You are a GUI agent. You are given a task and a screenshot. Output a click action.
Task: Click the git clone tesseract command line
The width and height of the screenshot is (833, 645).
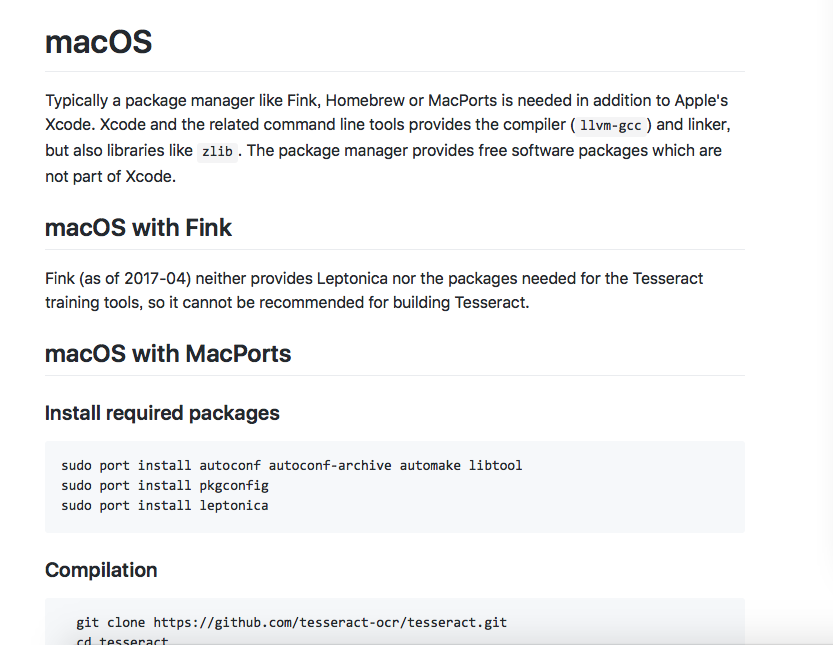(292, 623)
